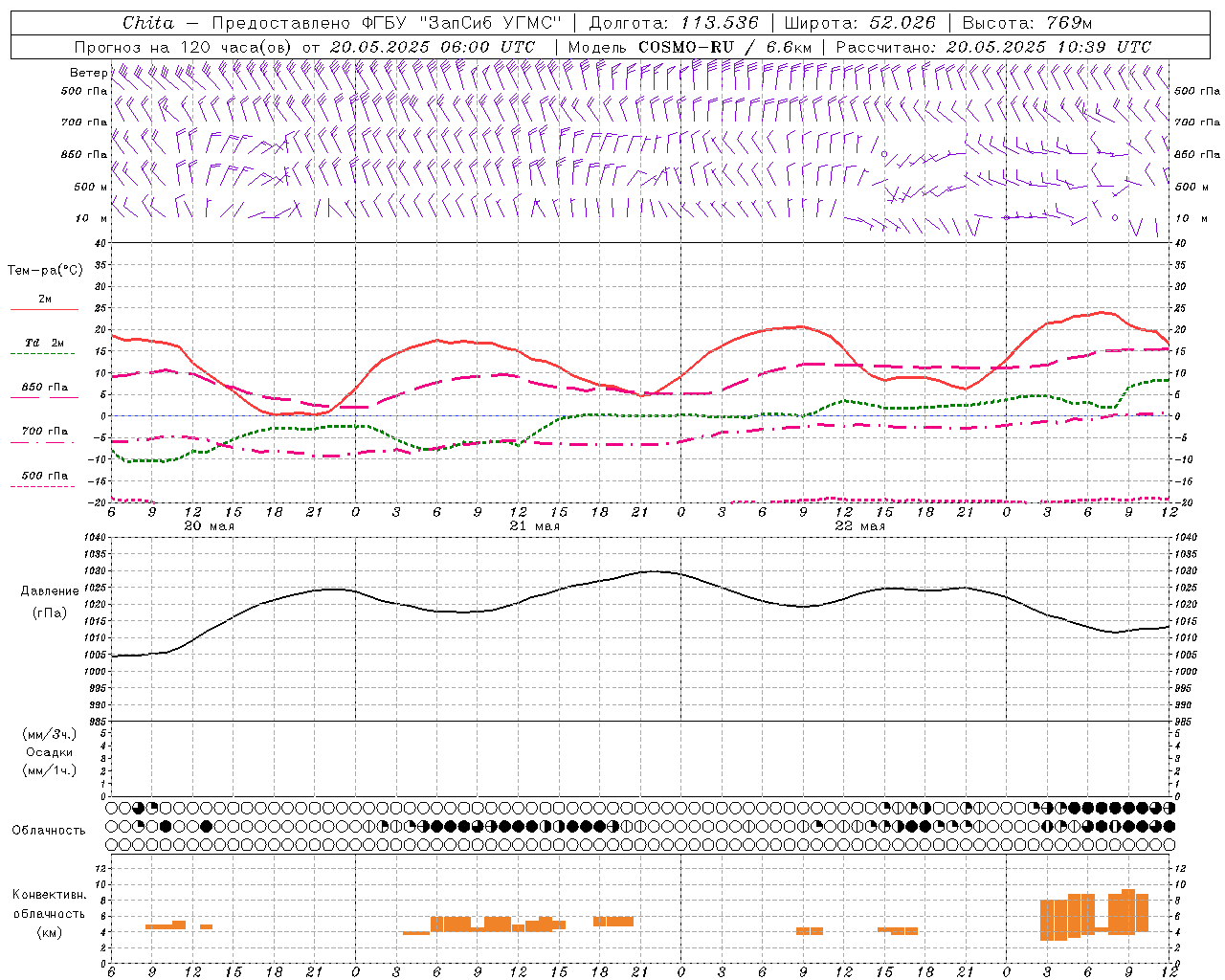
Task: Click the "(км)" convective height unit label
Action: point(49,932)
